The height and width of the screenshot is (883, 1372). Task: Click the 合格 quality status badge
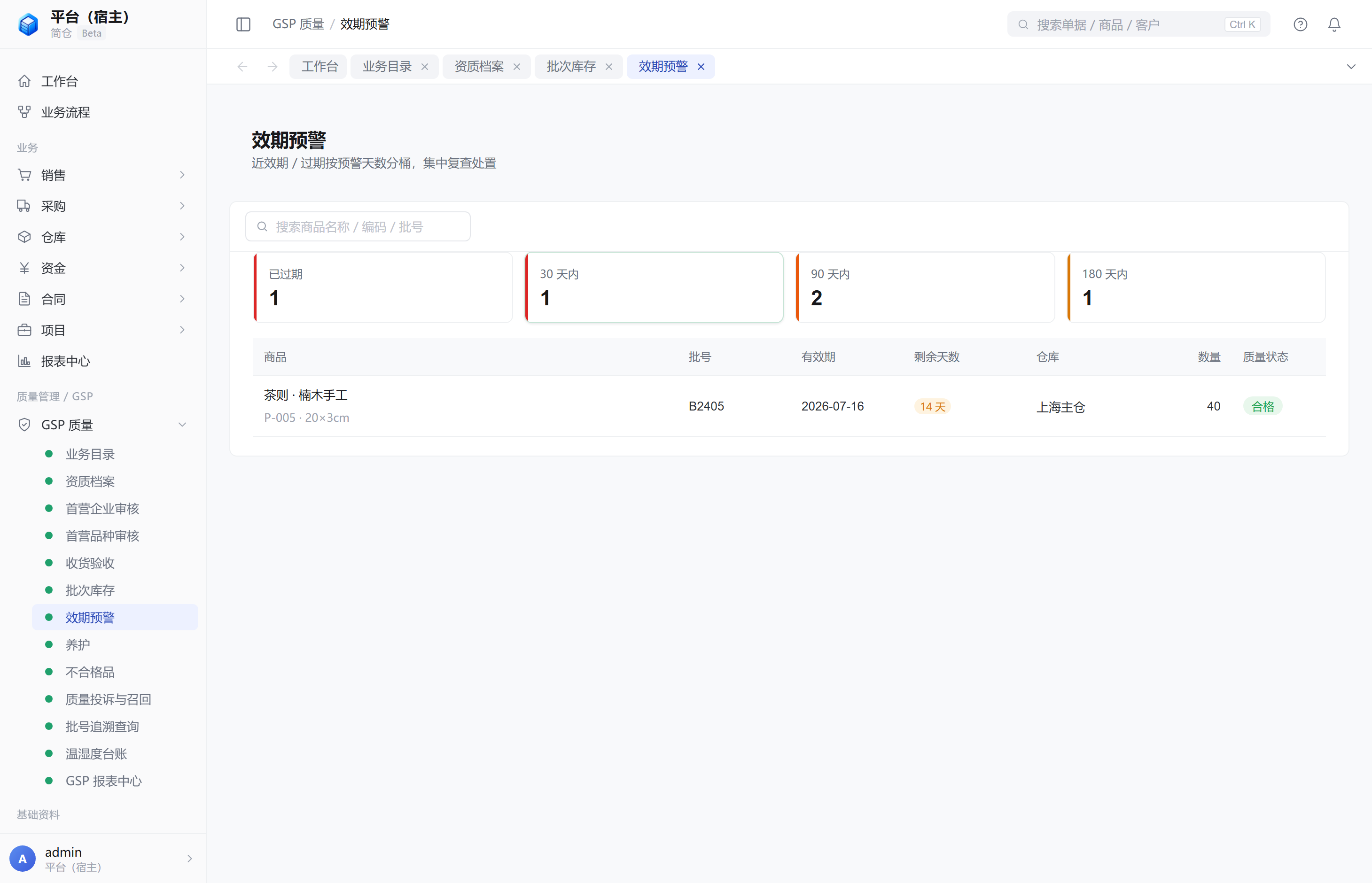point(1263,407)
